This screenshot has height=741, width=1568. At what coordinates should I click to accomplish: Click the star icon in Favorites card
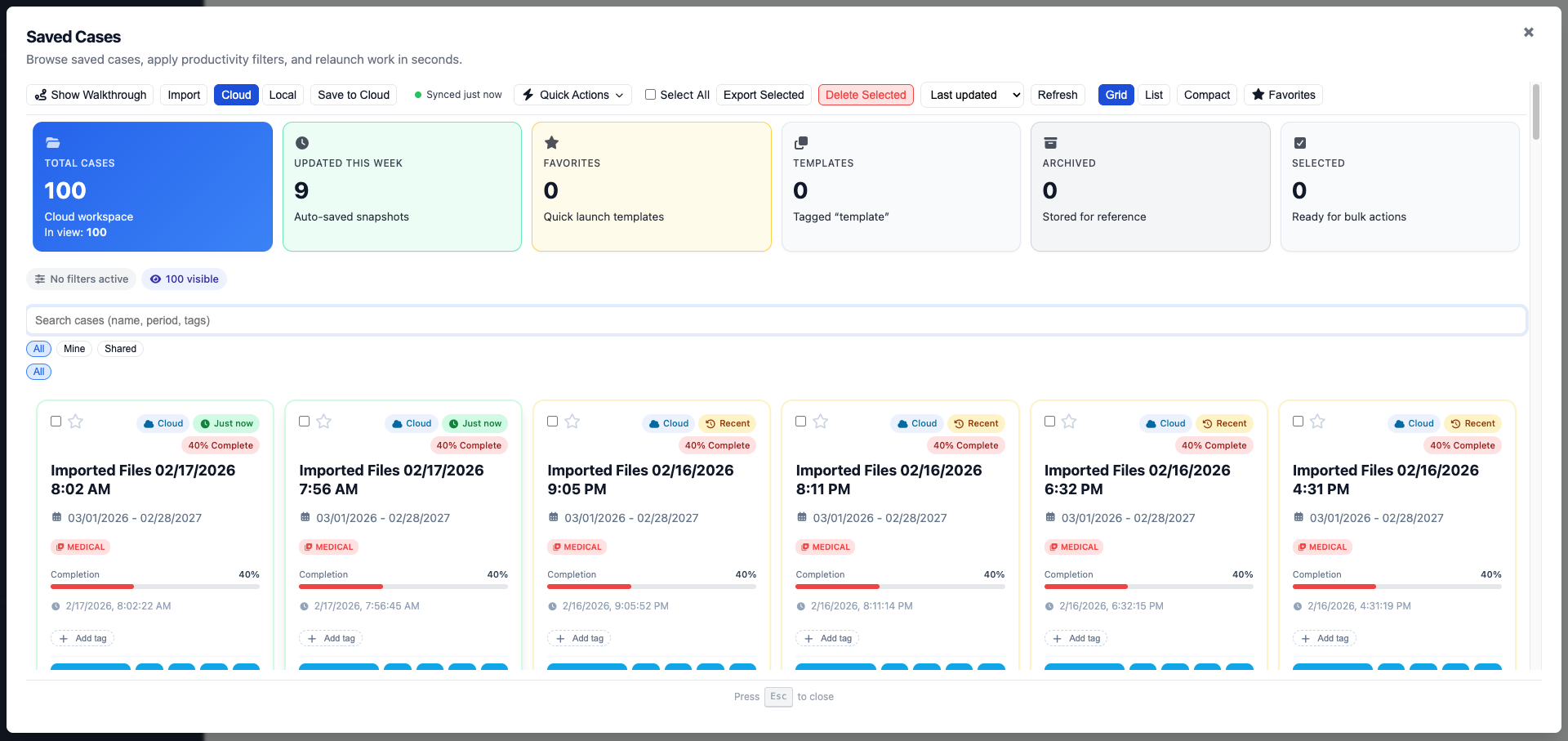[551, 142]
